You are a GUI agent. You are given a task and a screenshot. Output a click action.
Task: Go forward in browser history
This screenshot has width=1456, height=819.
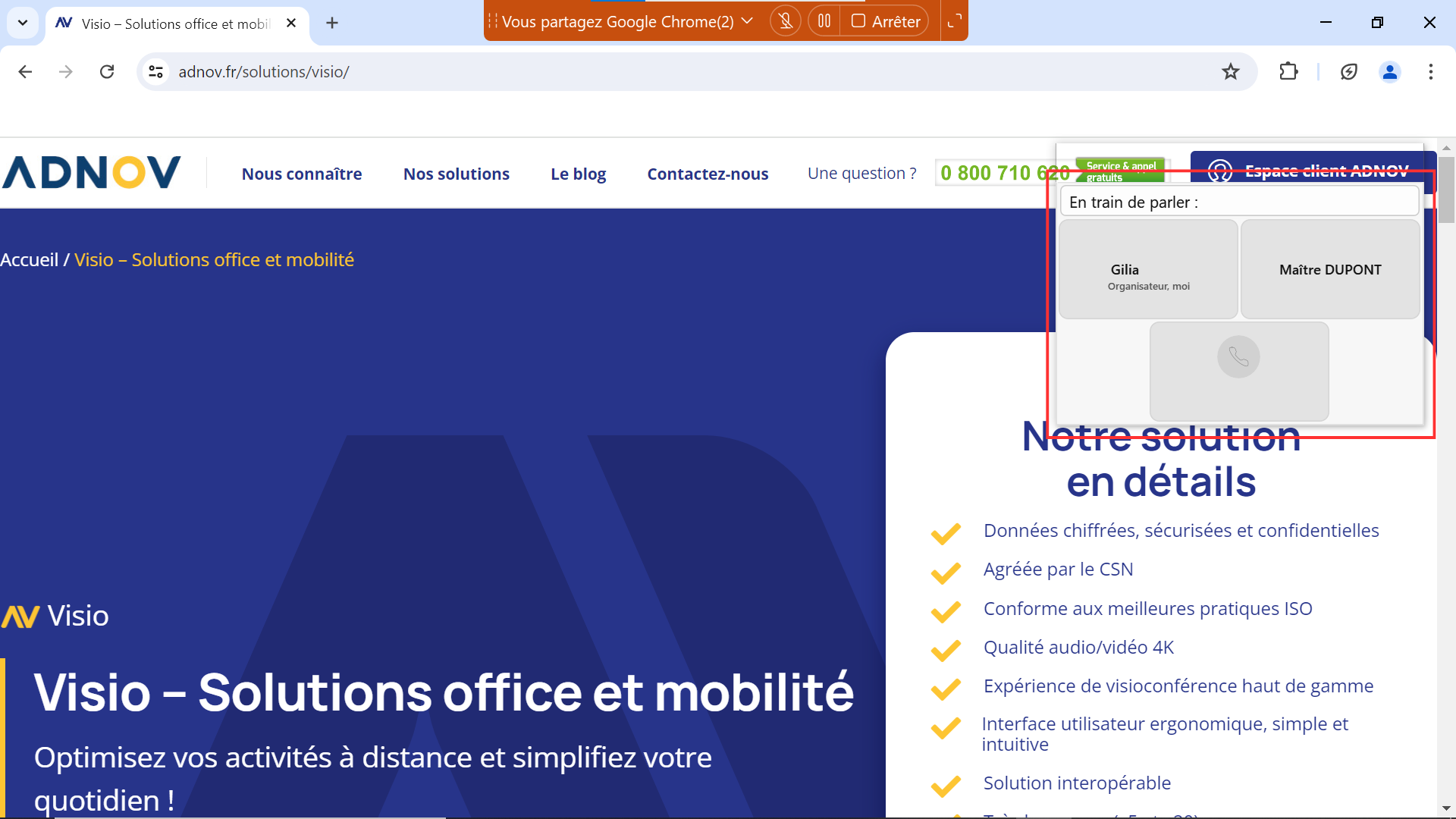click(66, 71)
